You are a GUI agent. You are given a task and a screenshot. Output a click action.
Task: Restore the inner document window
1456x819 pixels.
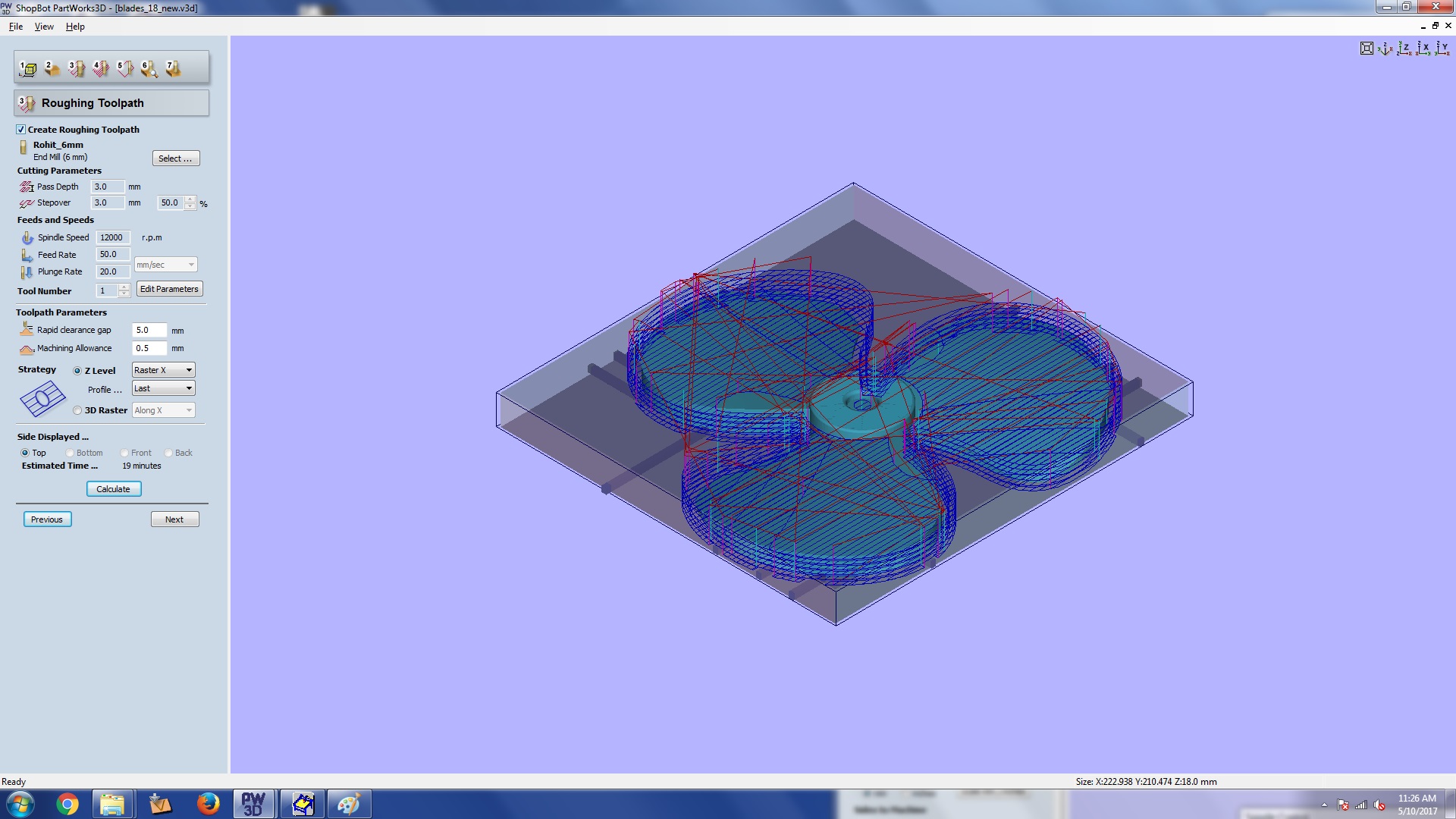click(1436, 26)
